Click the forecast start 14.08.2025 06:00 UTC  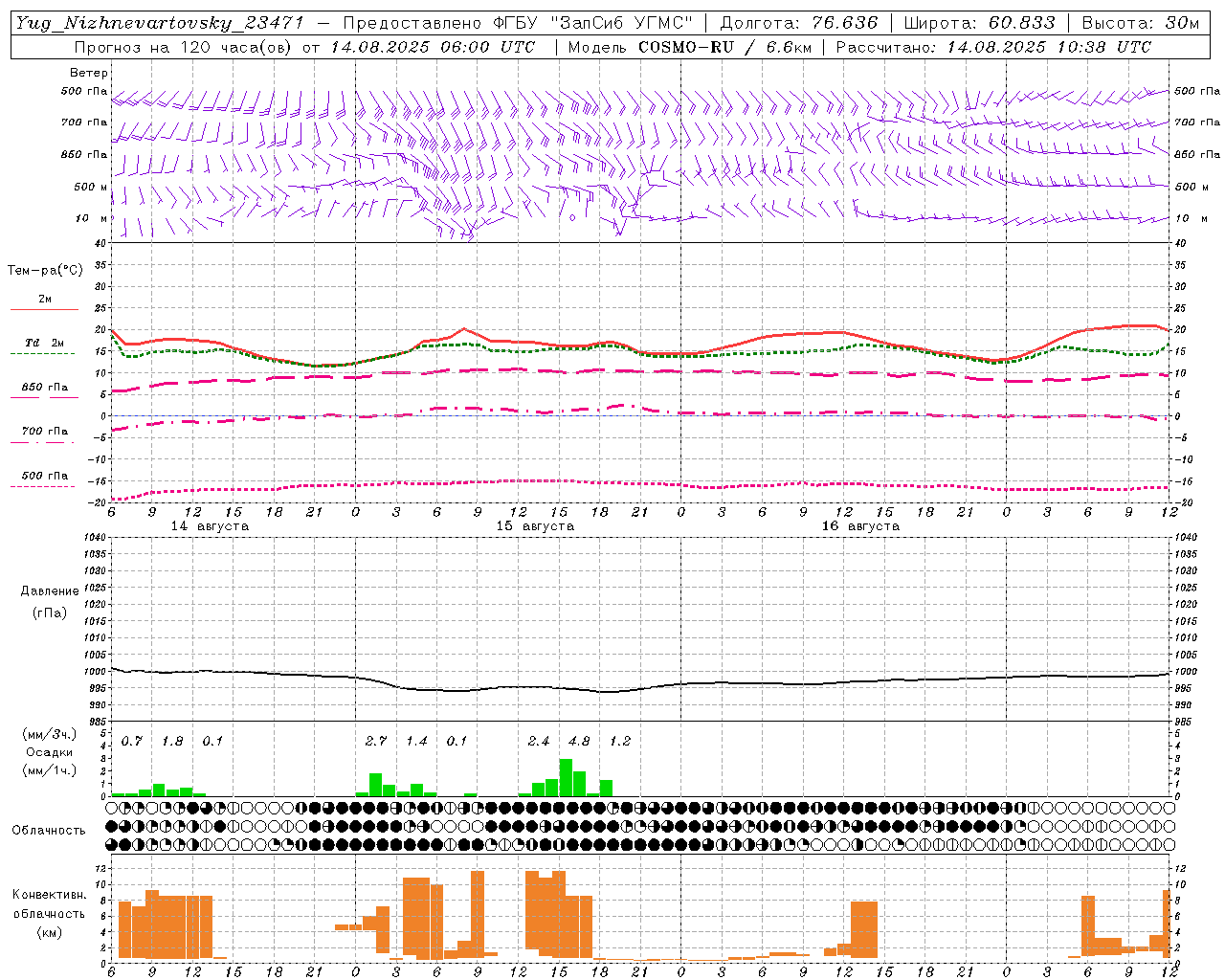[433, 47]
